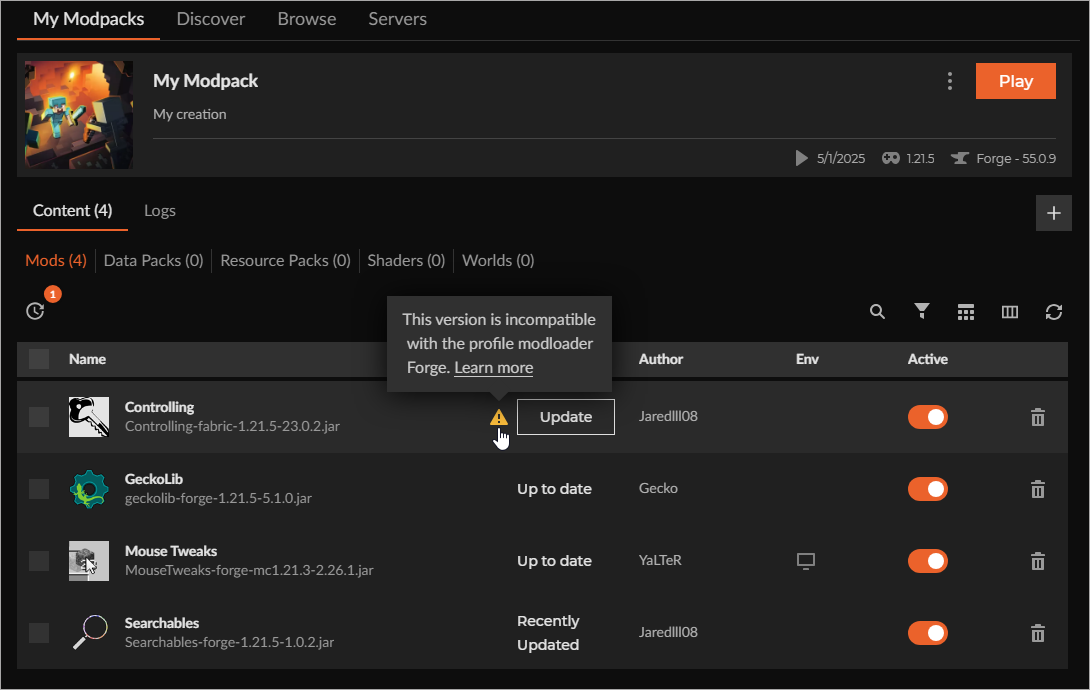Disable the GeckoLib mod toggle
The width and height of the screenshot is (1090, 690).
[927, 489]
